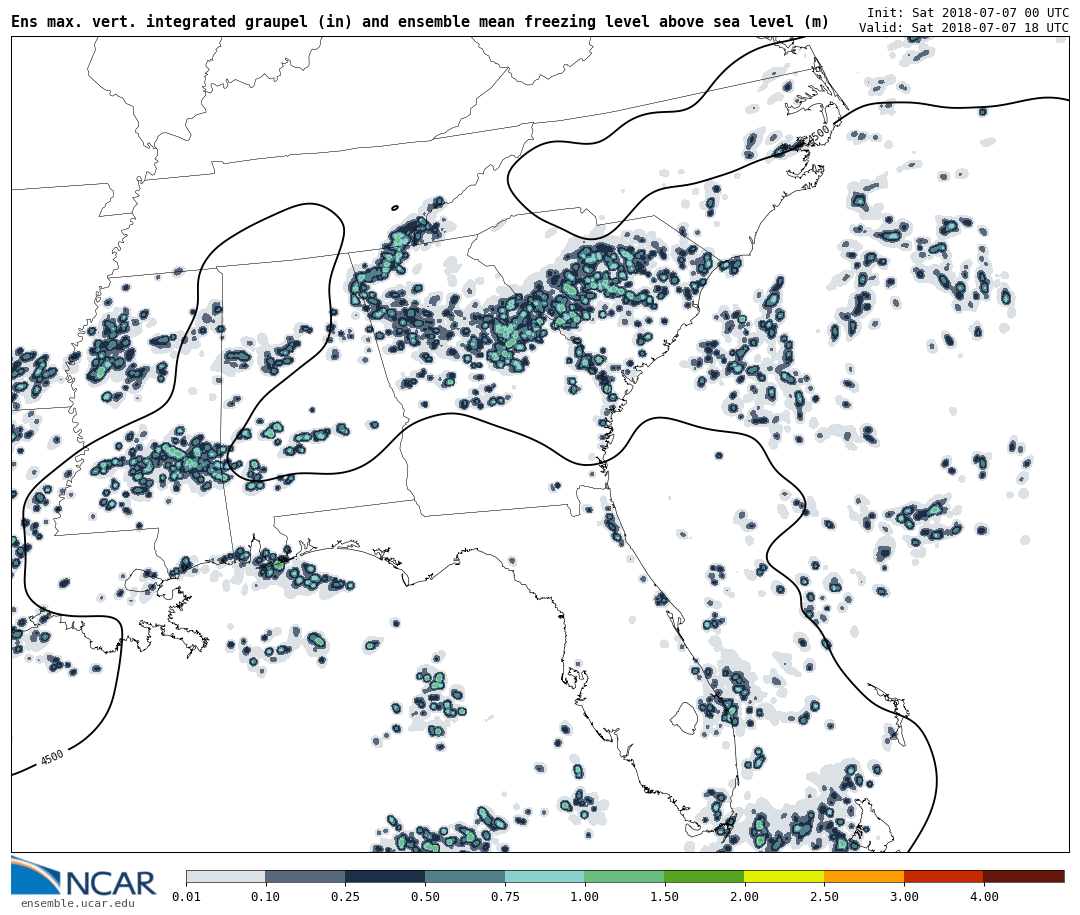
Task: Click the 4.00 tick label under colorbar
Action: coord(983,897)
